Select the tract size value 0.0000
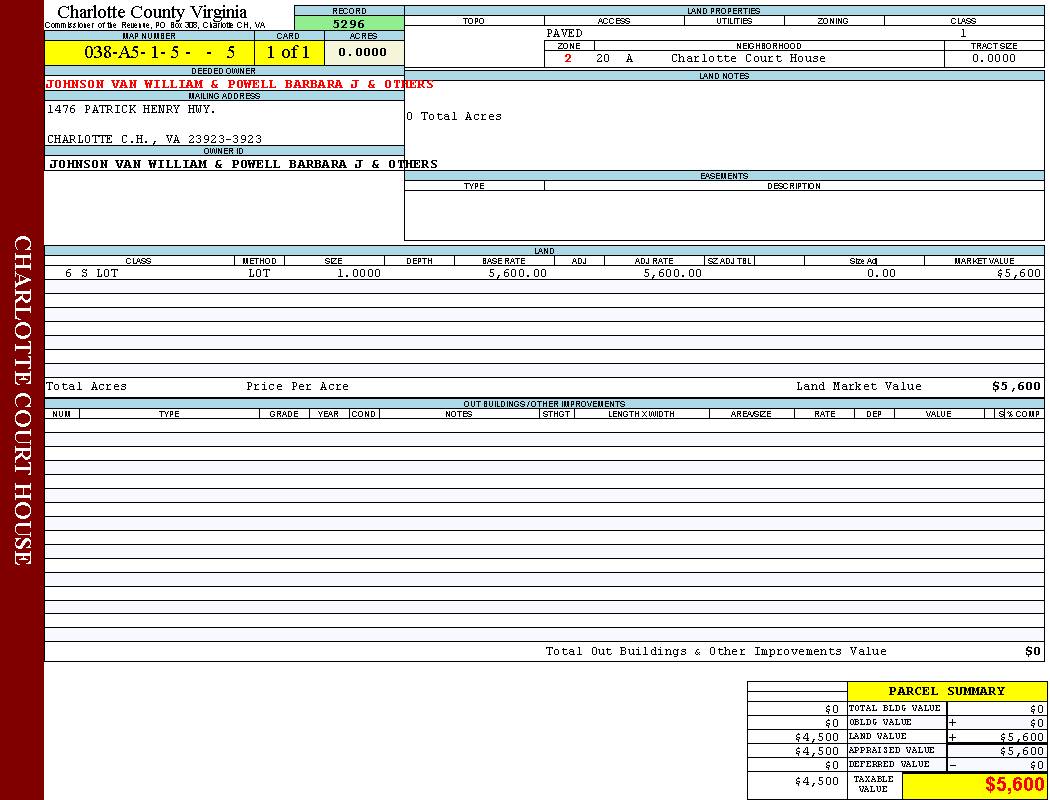Image resolution: width=1050 pixels, height=800 pixels. (x=993, y=59)
